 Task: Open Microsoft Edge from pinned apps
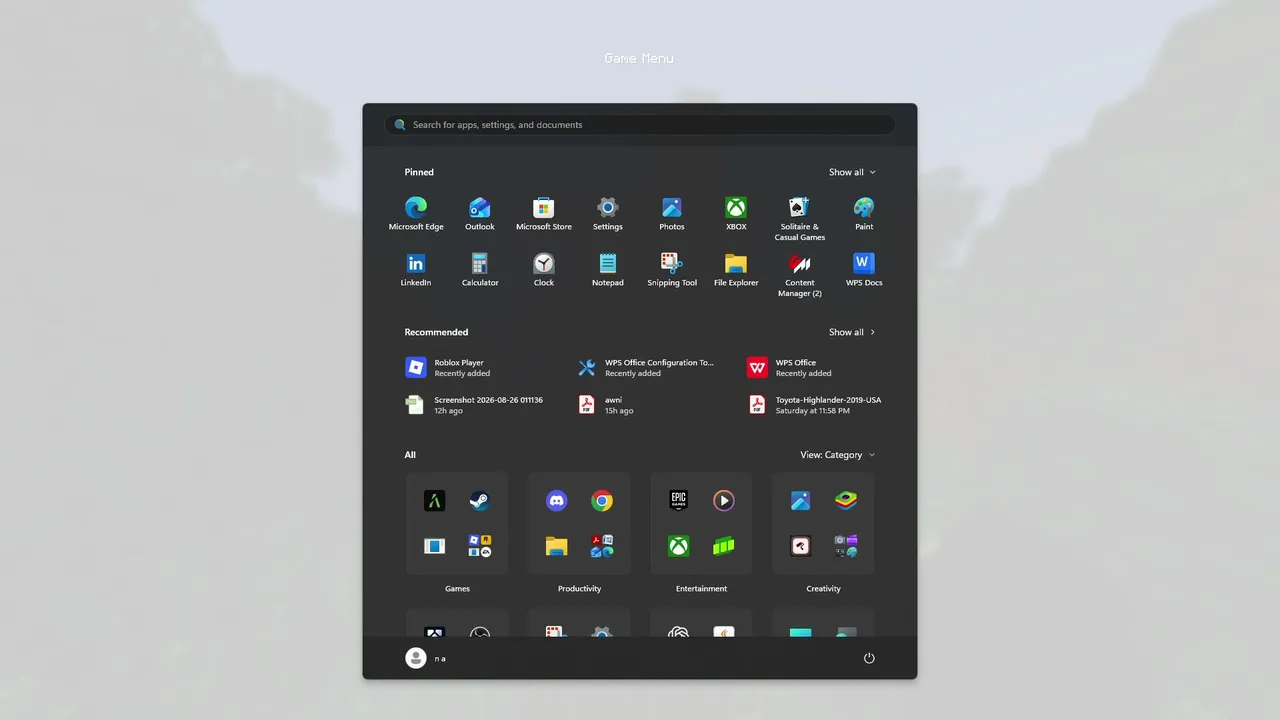(416, 214)
